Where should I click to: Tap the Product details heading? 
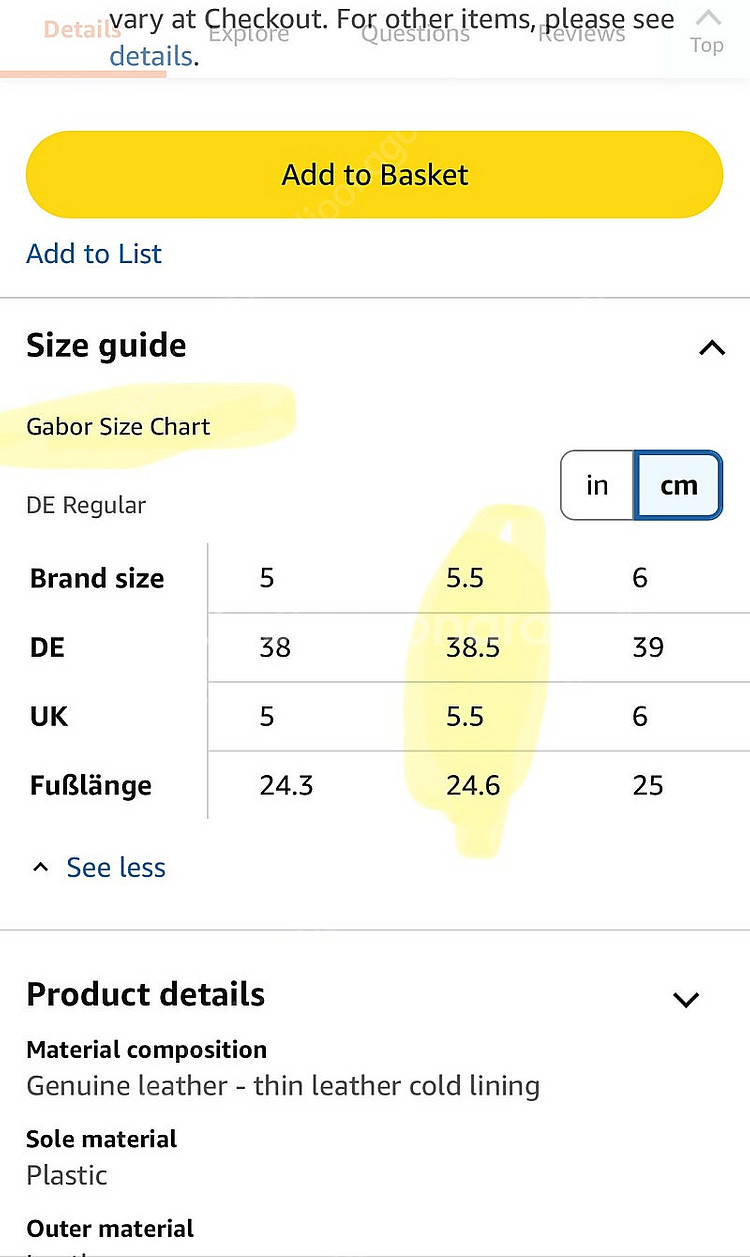[146, 995]
